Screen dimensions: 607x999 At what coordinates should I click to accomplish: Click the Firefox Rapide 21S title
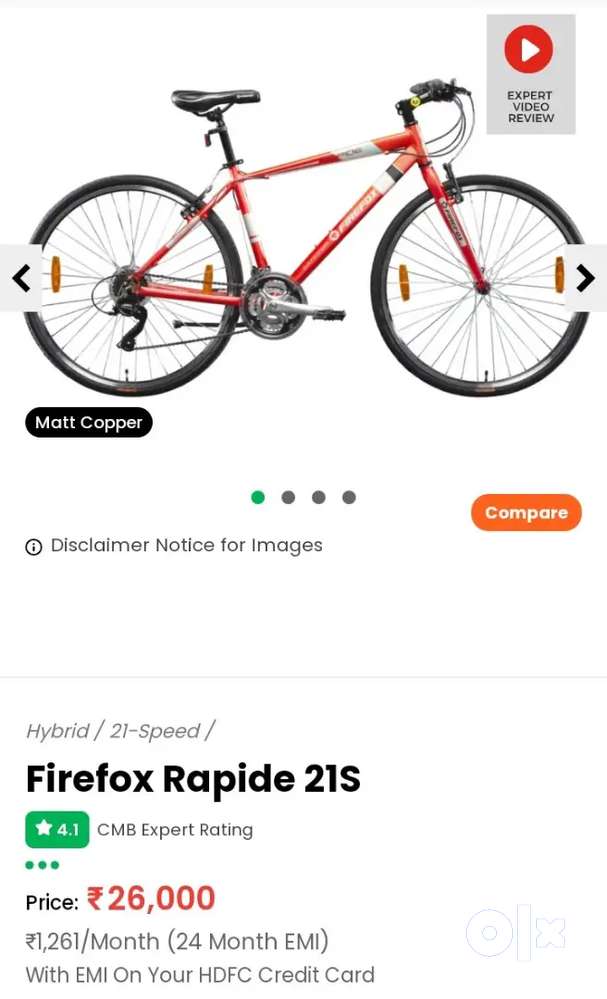[193, 779]
